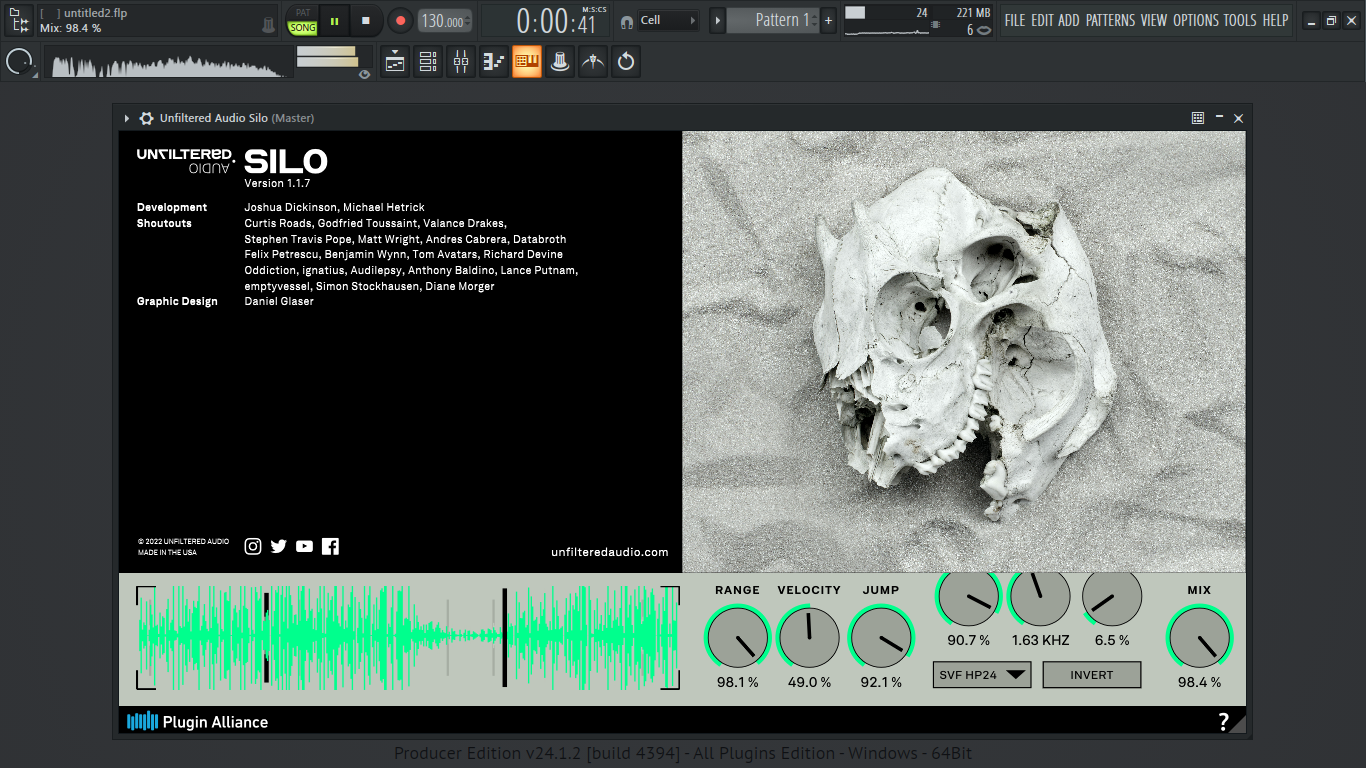Viewport: 1366px width, 768px height.
Task: Click the 90.7 % filter knob
Action: (x=968, y=598)
